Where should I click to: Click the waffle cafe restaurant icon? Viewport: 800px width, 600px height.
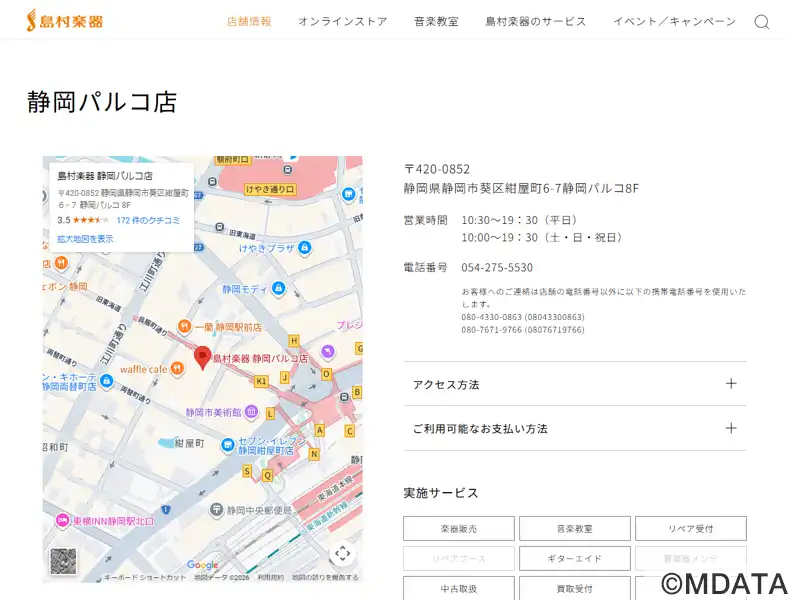177,368
